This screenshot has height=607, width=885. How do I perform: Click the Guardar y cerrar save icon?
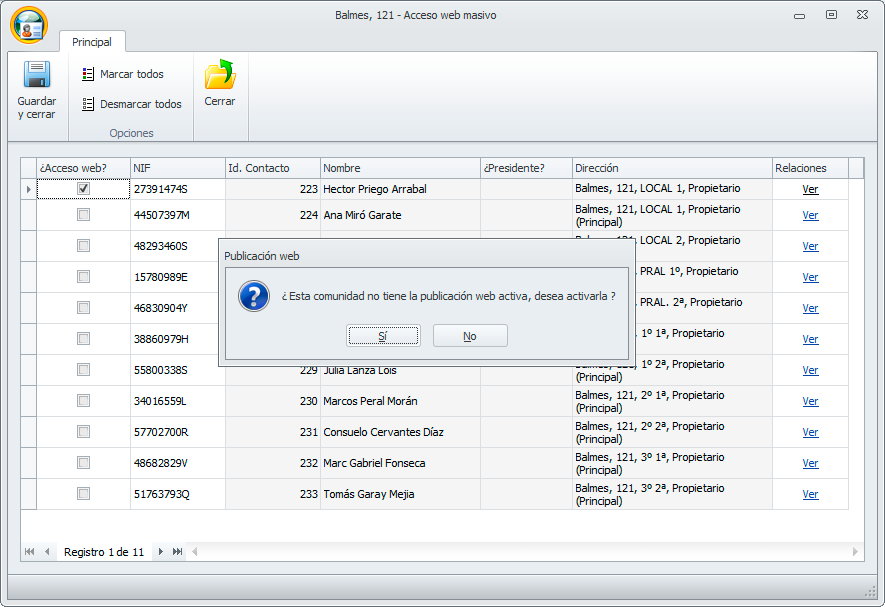(37, 76)
